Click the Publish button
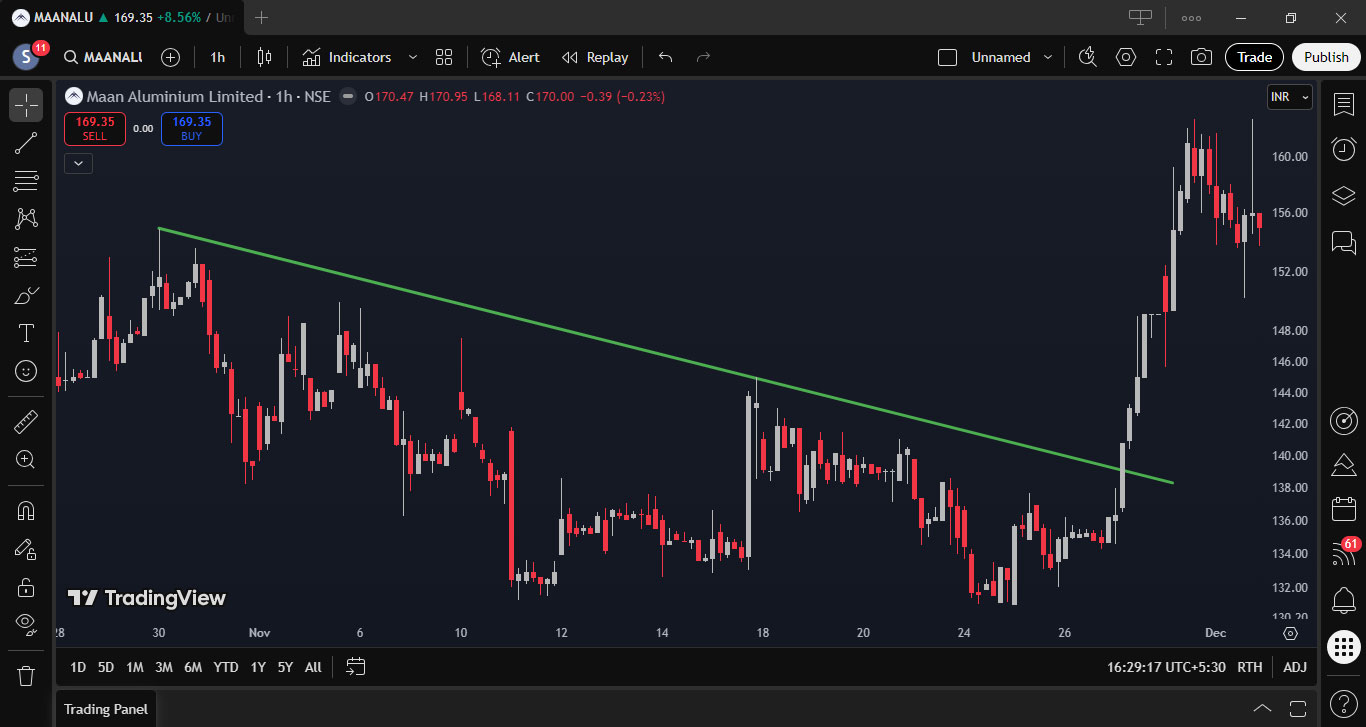The width and height of the screenshot is (1366, 727). (x=1326, y=57)
